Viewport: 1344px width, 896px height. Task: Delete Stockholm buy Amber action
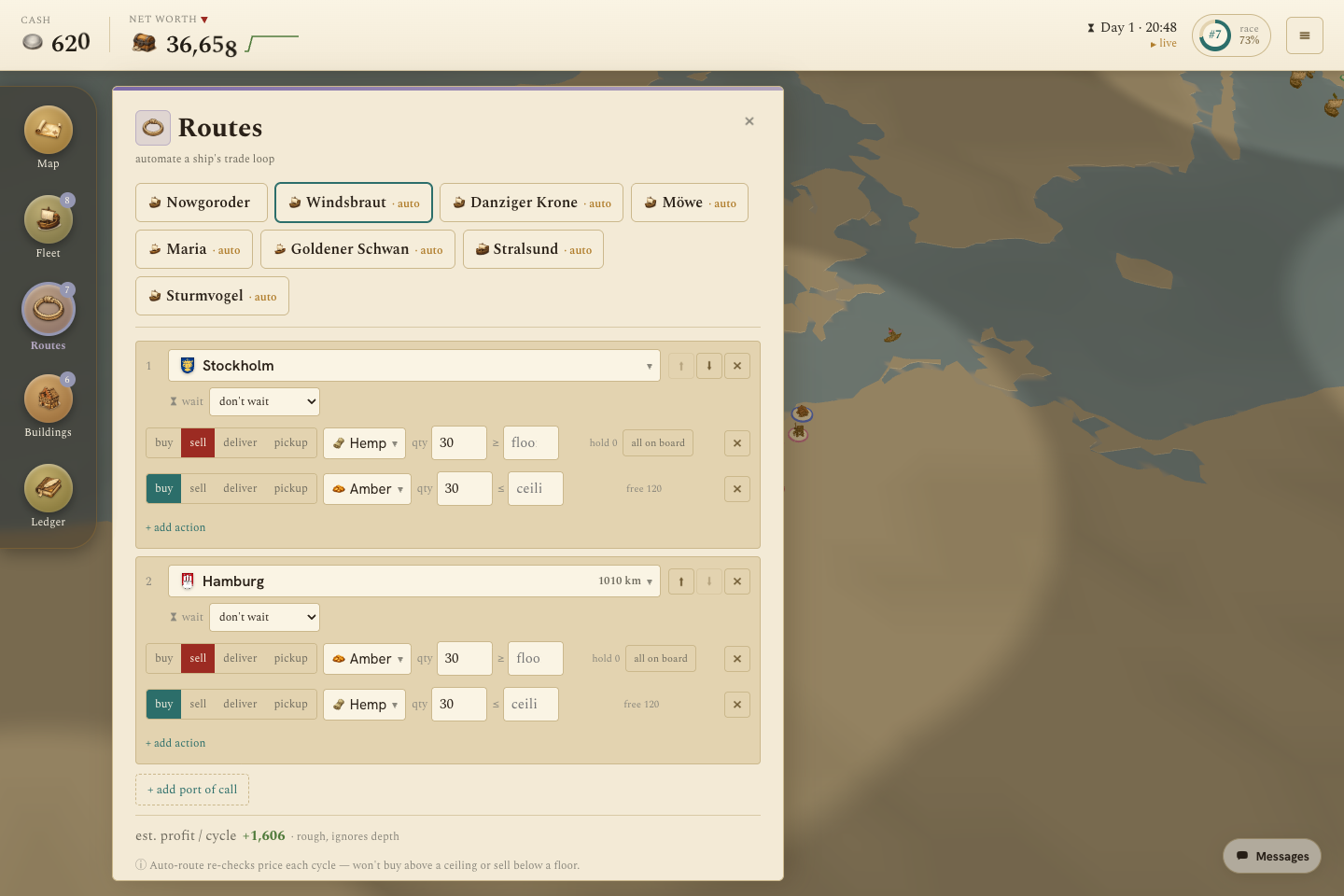(x=737, y=489)
